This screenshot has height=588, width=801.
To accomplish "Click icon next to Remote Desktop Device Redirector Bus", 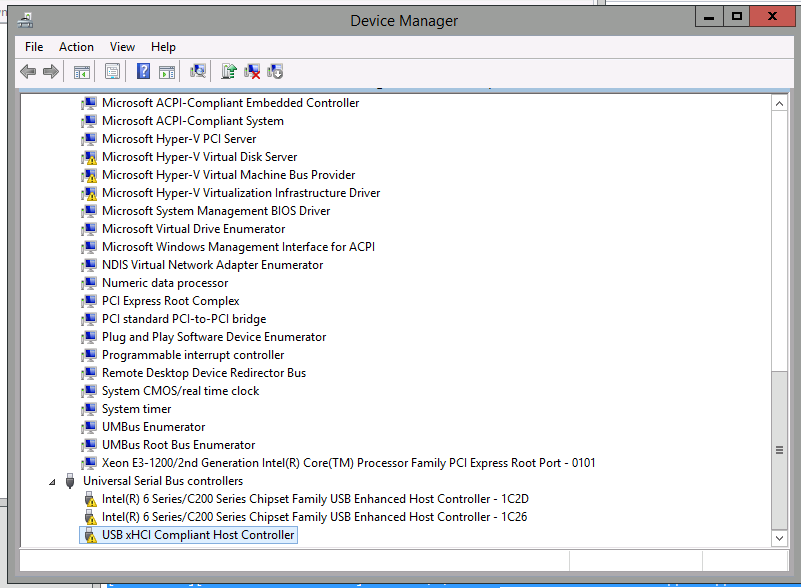I will 89,373.
